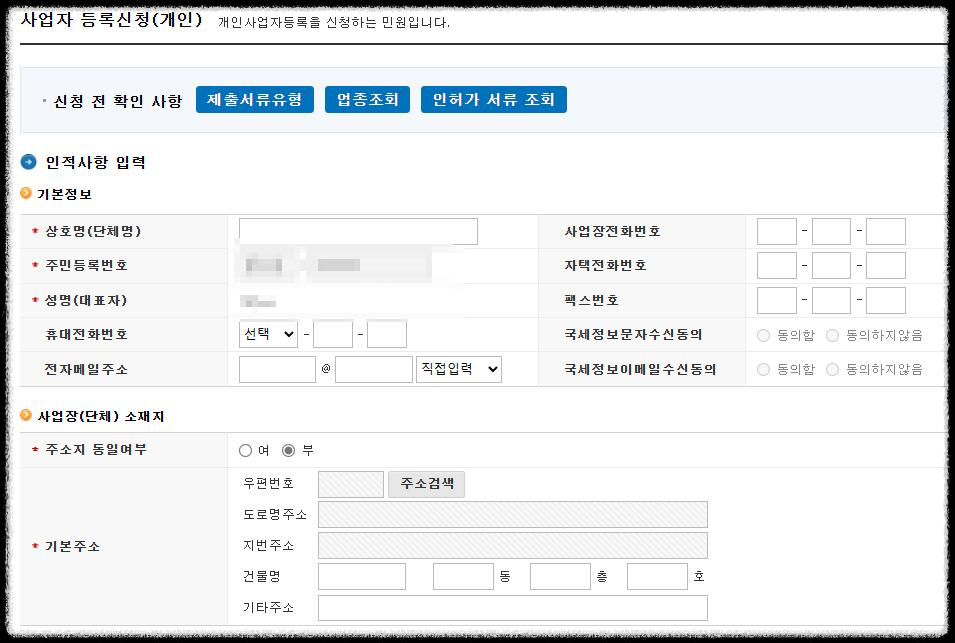Click the 기타주소 input field

click(513, 608)
